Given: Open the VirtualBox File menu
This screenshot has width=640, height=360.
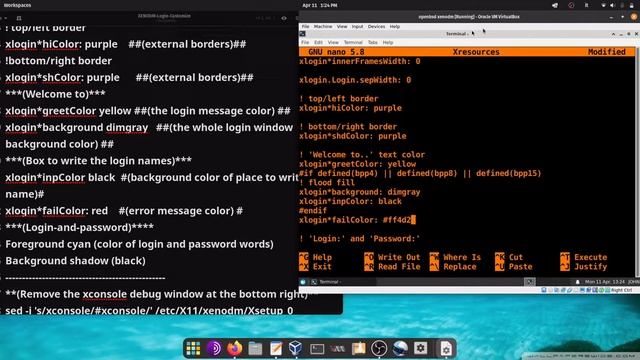Looking at the screenshot, I should pos(305,26).
